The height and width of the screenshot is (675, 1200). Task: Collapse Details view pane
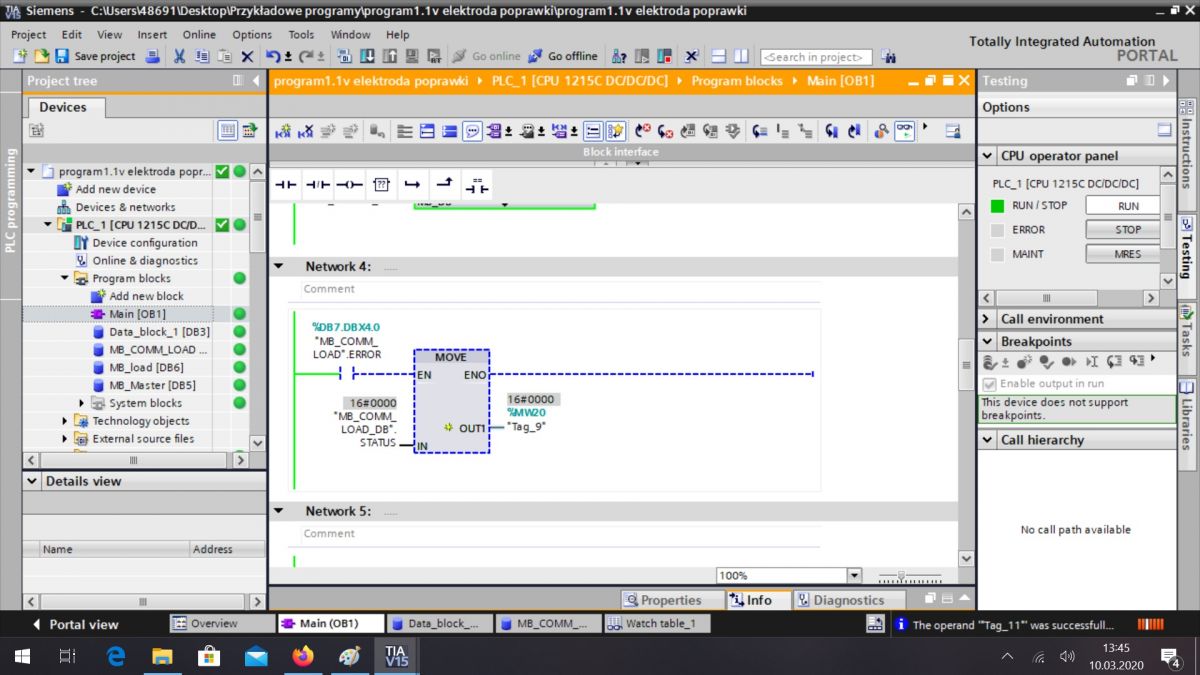point(32,481)
